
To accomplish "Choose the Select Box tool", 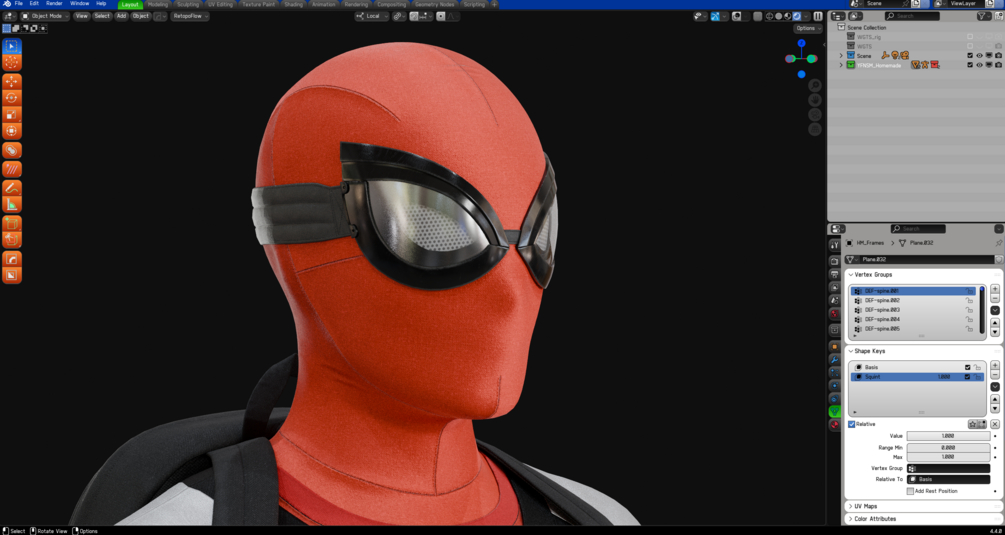I will tap(12, 46).
